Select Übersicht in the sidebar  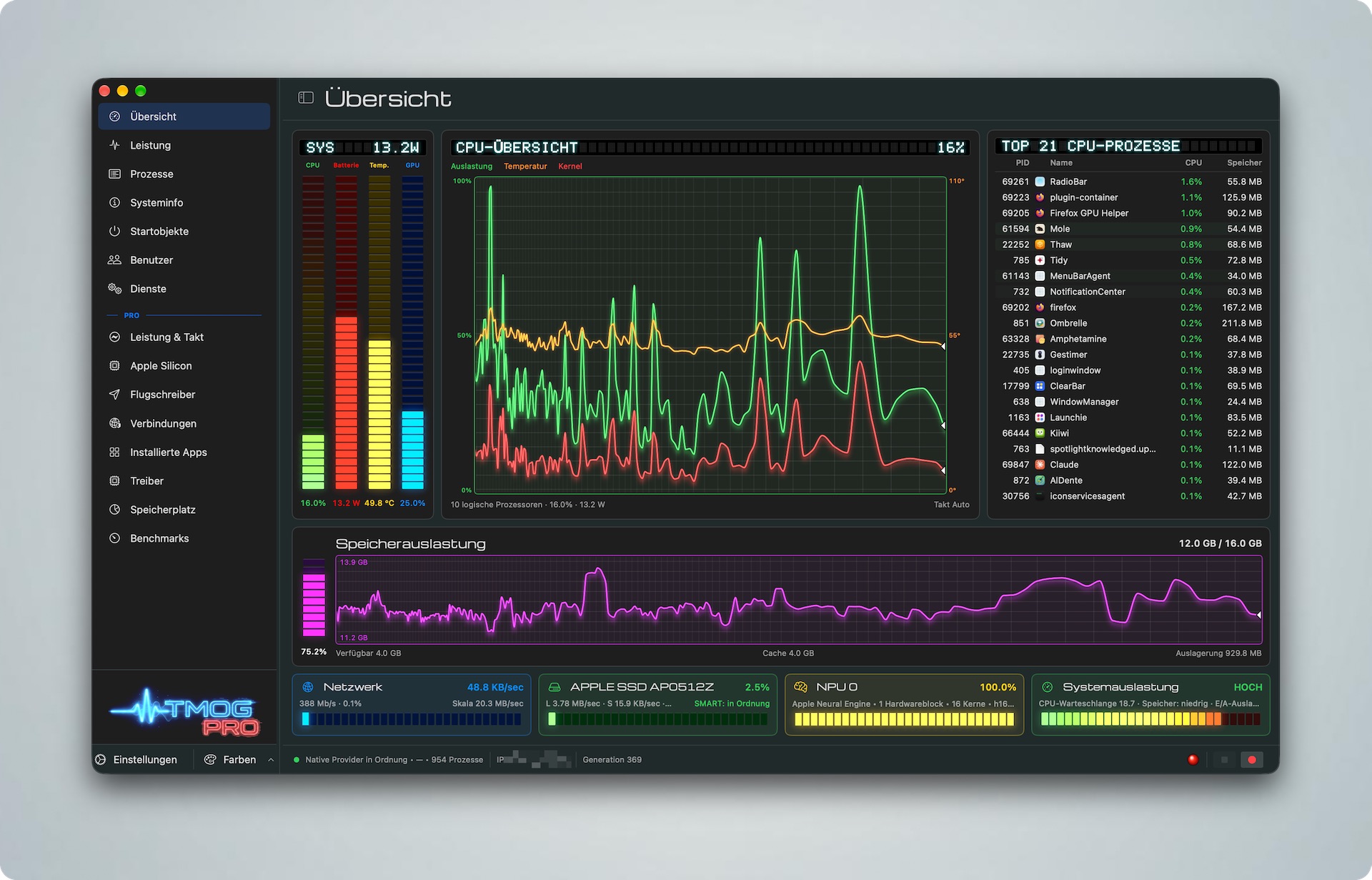pyautogui.click(x=184, y=116)
